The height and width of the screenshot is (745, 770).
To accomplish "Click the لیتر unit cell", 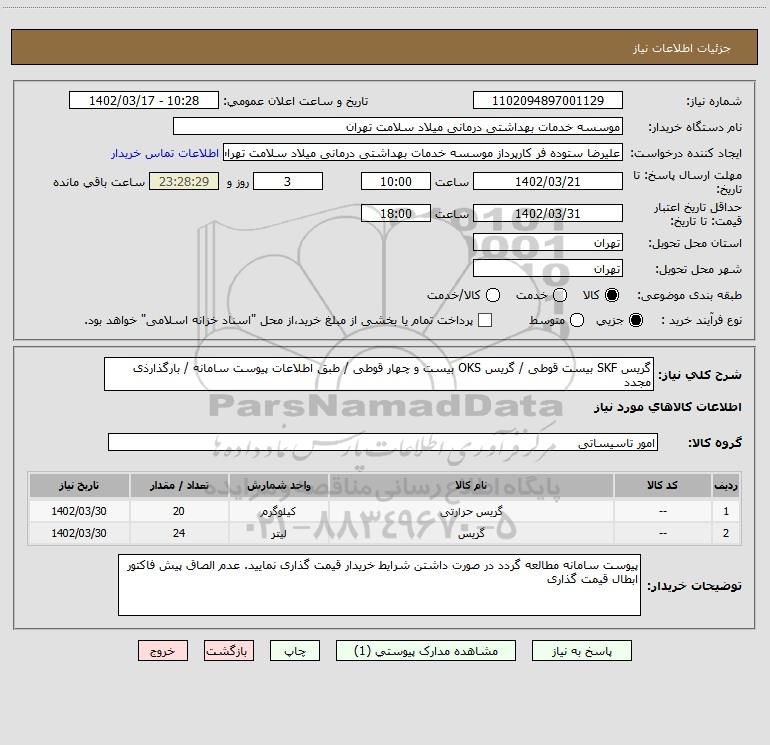I will pyautogui.click(x=278, y=533).
